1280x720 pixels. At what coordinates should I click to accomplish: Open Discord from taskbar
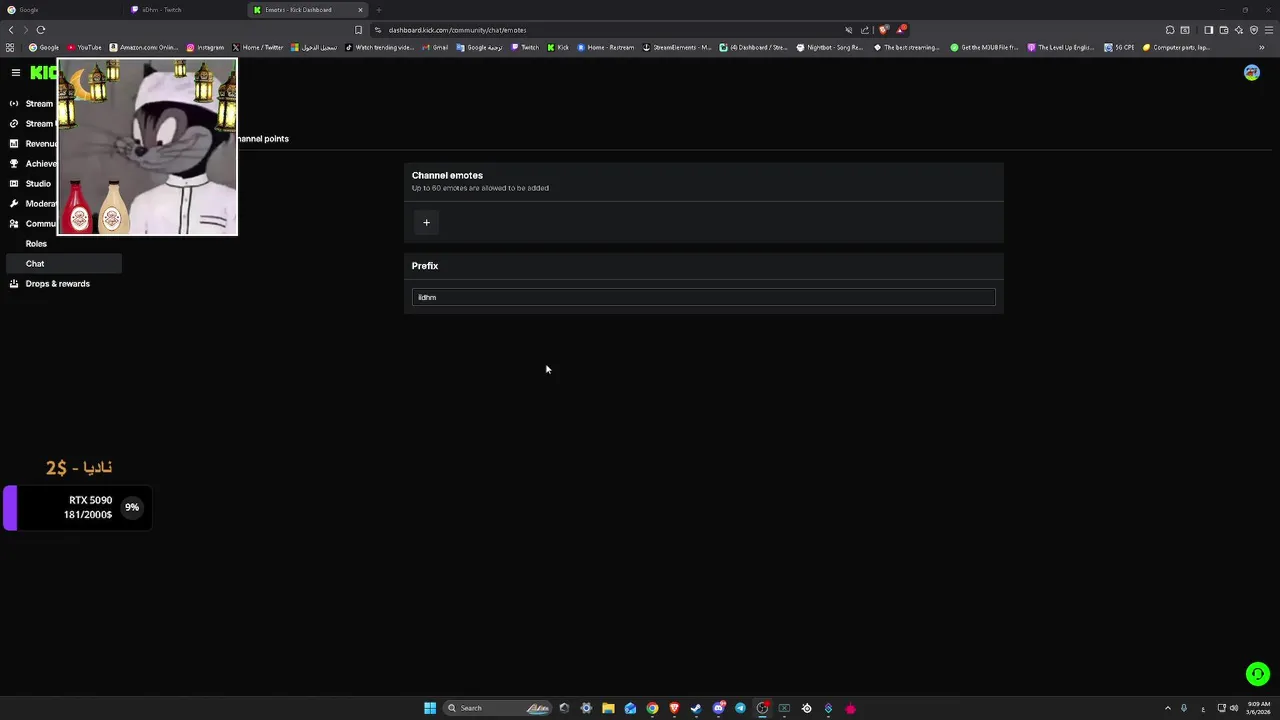718,708
